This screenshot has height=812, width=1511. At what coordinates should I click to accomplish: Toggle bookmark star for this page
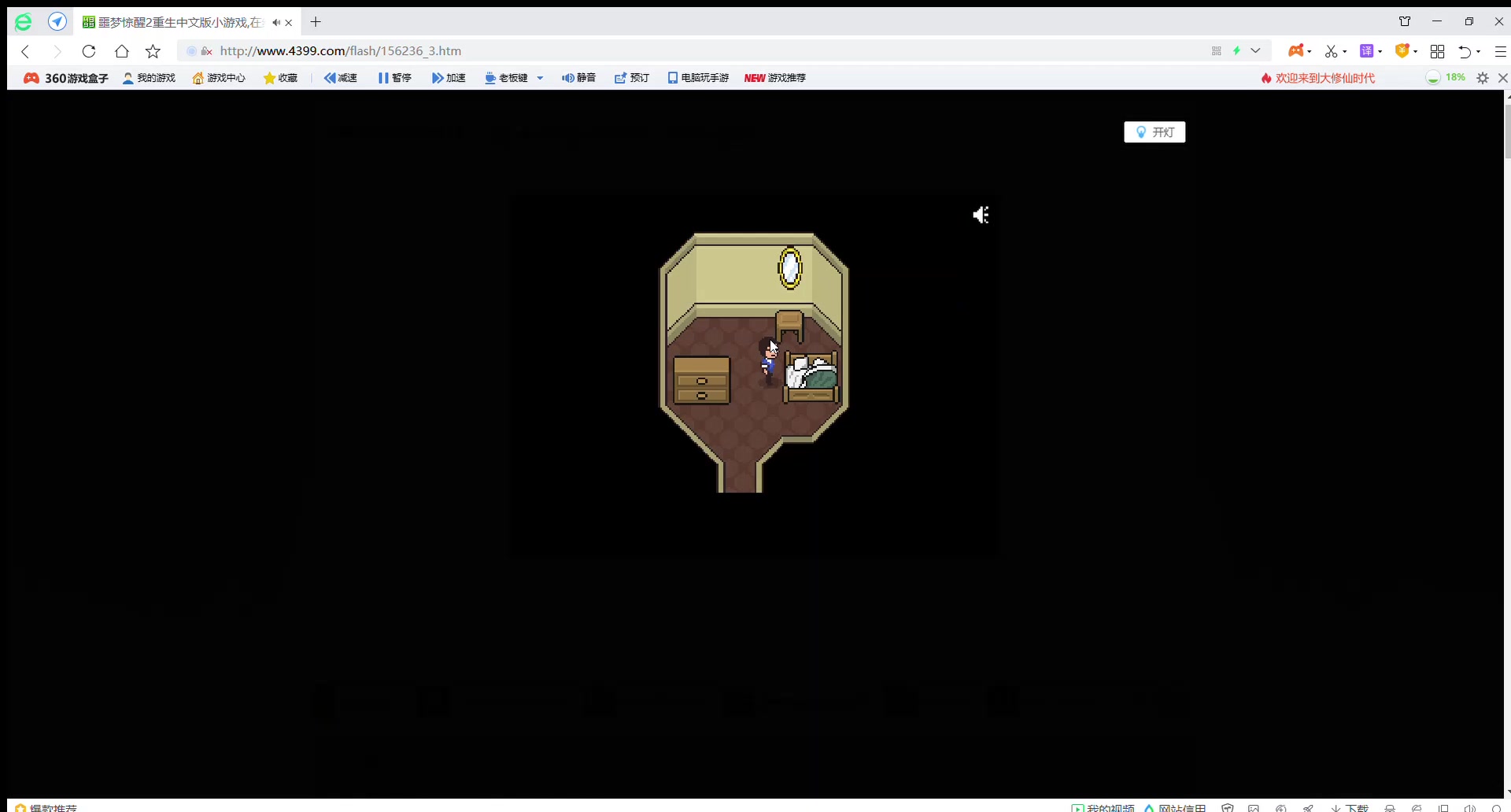click(153, 51)
